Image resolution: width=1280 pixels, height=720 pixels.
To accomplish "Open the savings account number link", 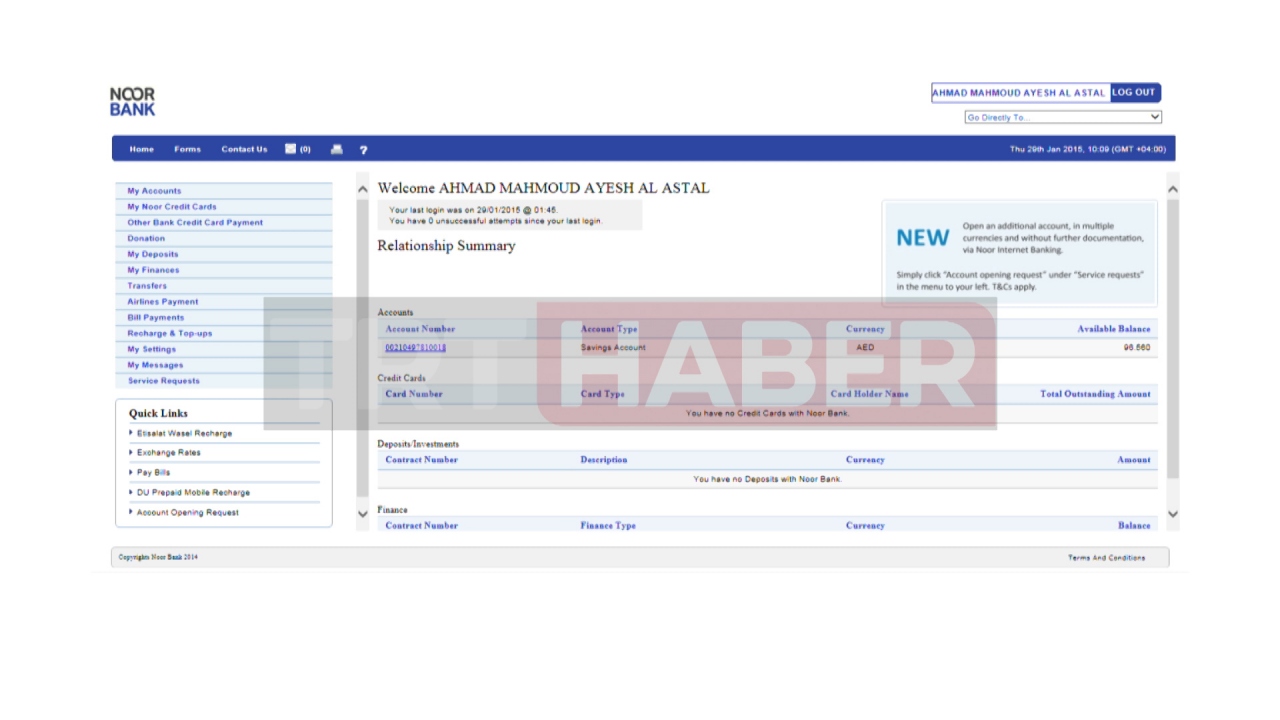I will 415,348.
